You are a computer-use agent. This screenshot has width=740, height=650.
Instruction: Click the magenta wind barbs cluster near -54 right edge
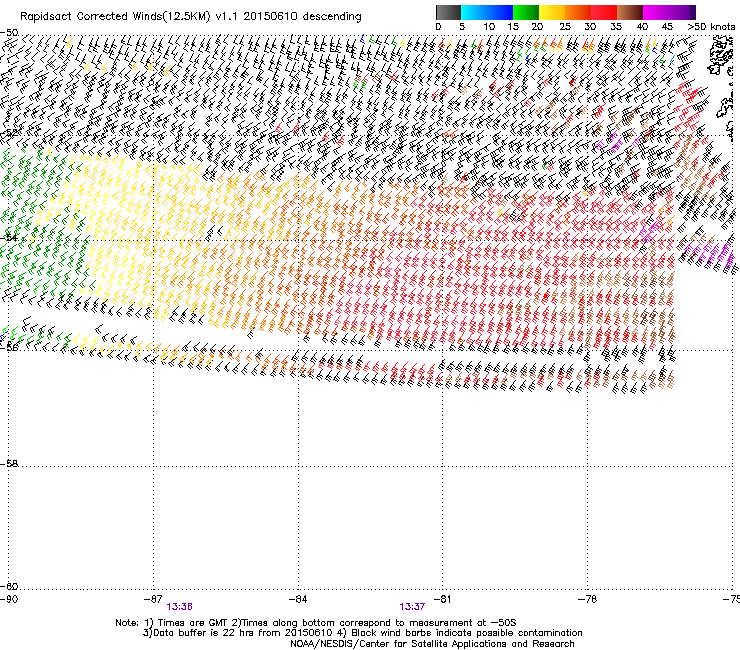pyautogui.click(x=708, y=255)
